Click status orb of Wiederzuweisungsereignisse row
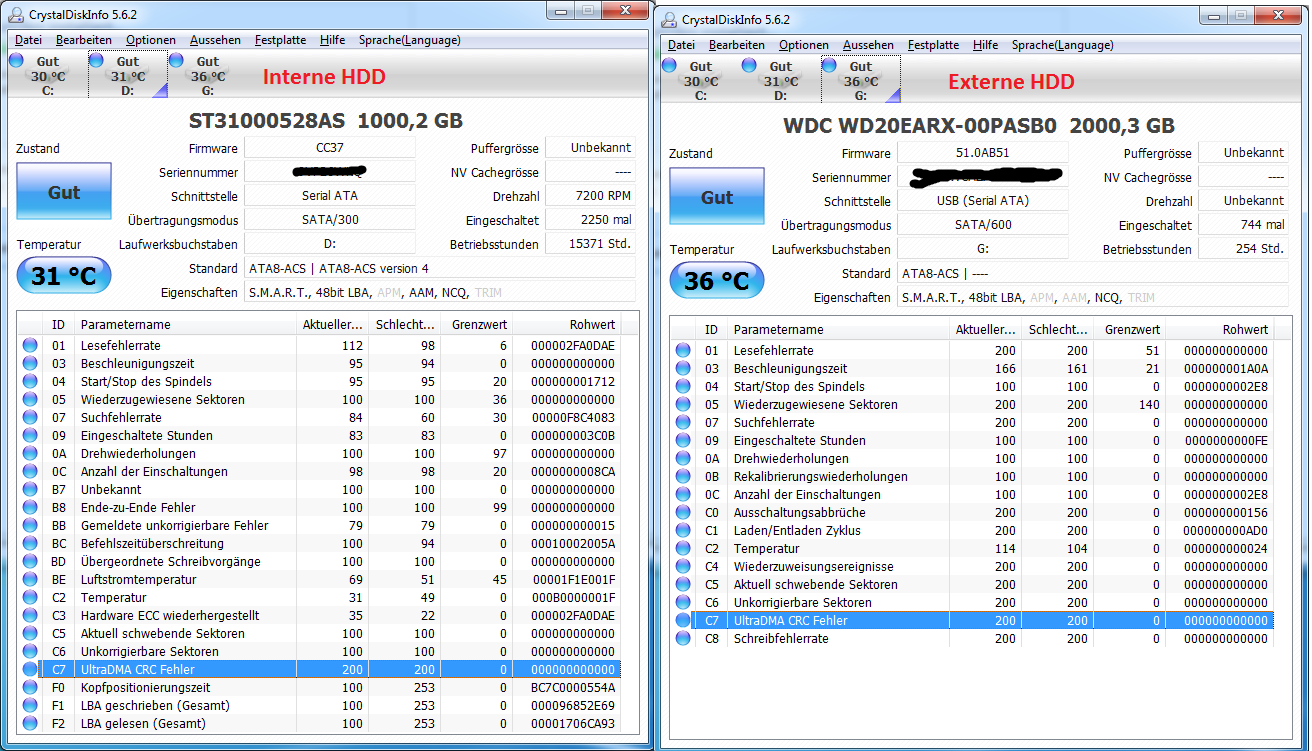1312x751 pixels. click(683, 566)
